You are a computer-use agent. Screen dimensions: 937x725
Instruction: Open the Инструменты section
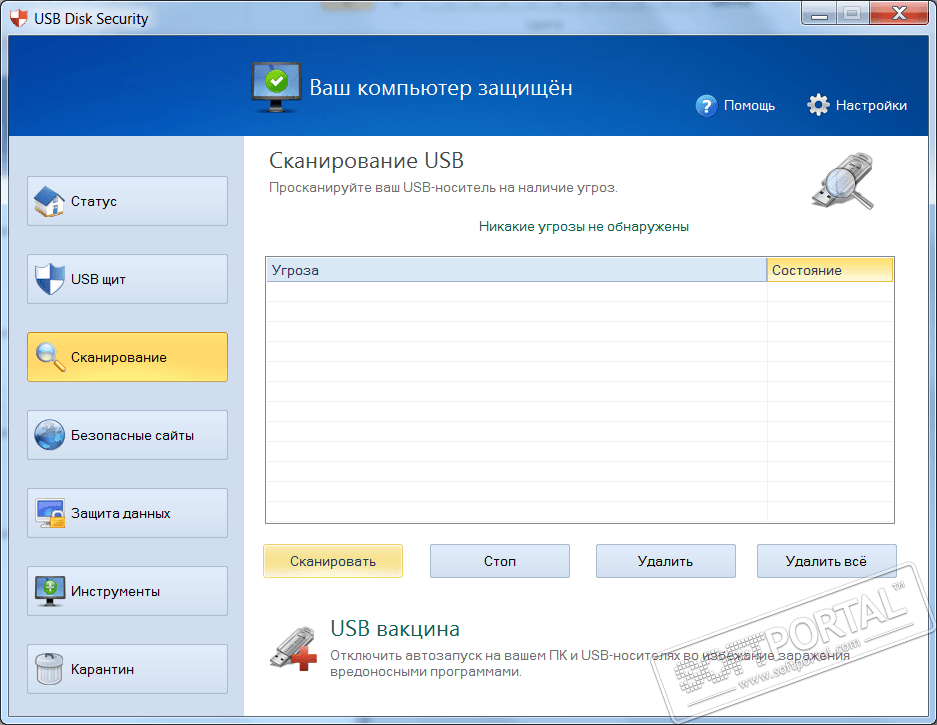click(x=127, y=591)
